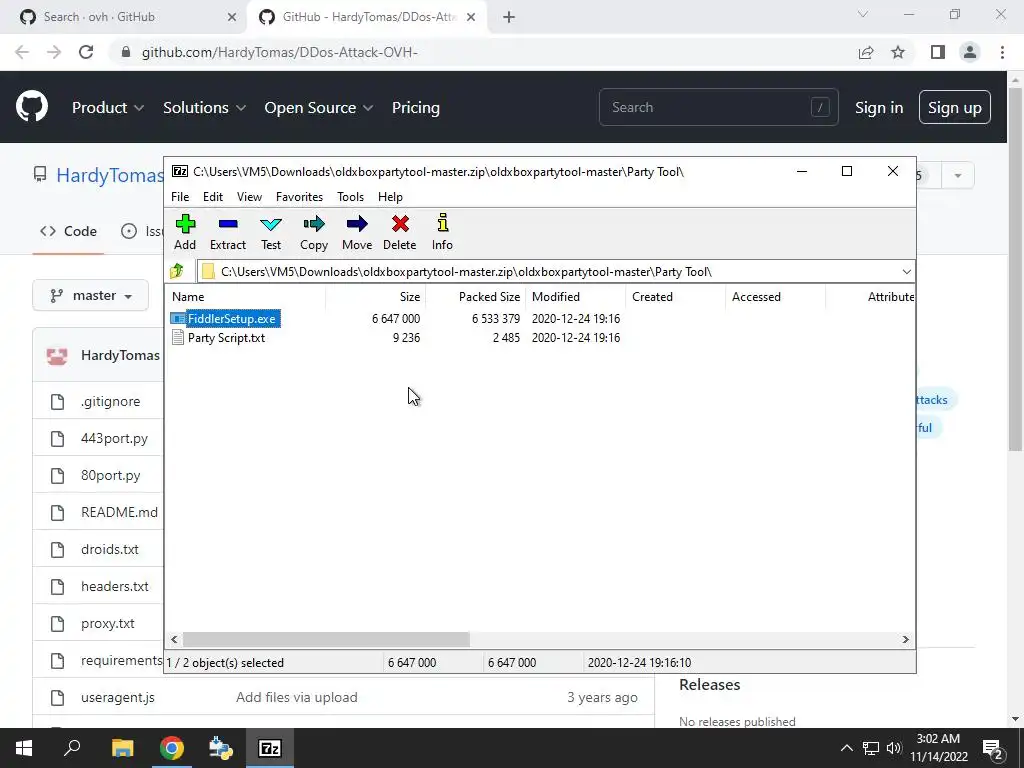Click the Copy toolbar icon in 7-Zip
The image size is (1024, 768).
pos(313,232)
